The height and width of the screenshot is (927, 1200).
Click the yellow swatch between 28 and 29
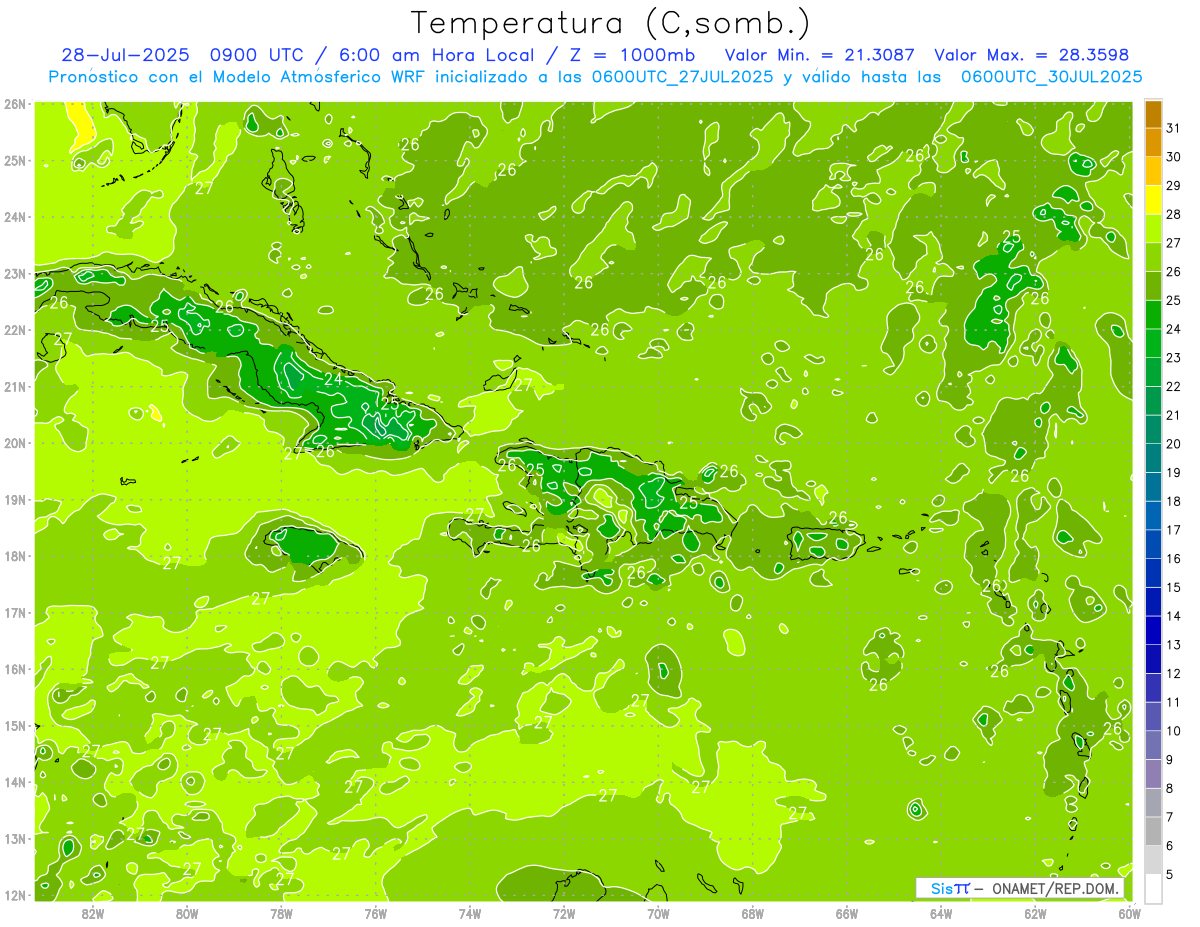(x=1153, y=200)
